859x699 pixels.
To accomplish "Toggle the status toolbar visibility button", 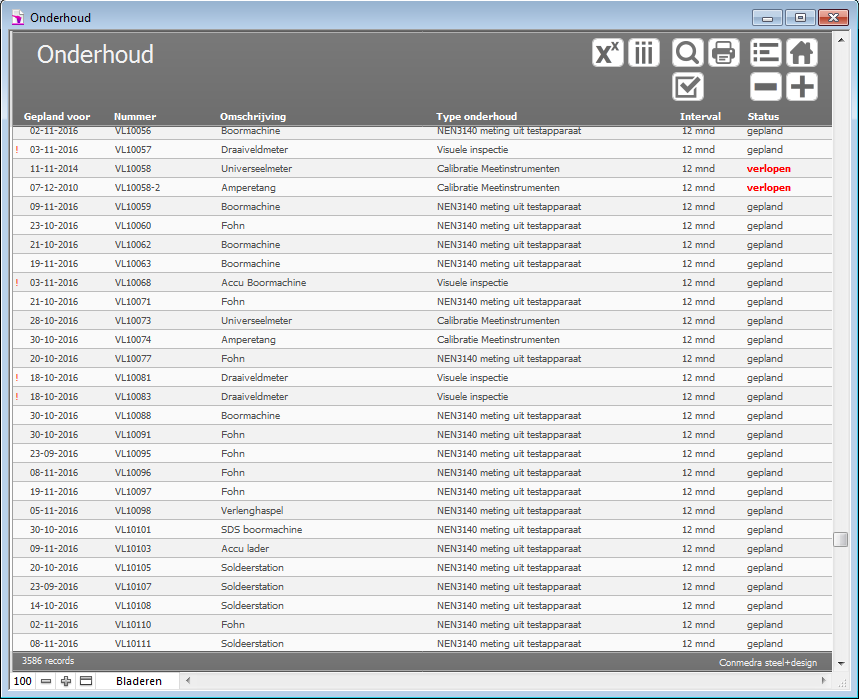I will point(86,681).
